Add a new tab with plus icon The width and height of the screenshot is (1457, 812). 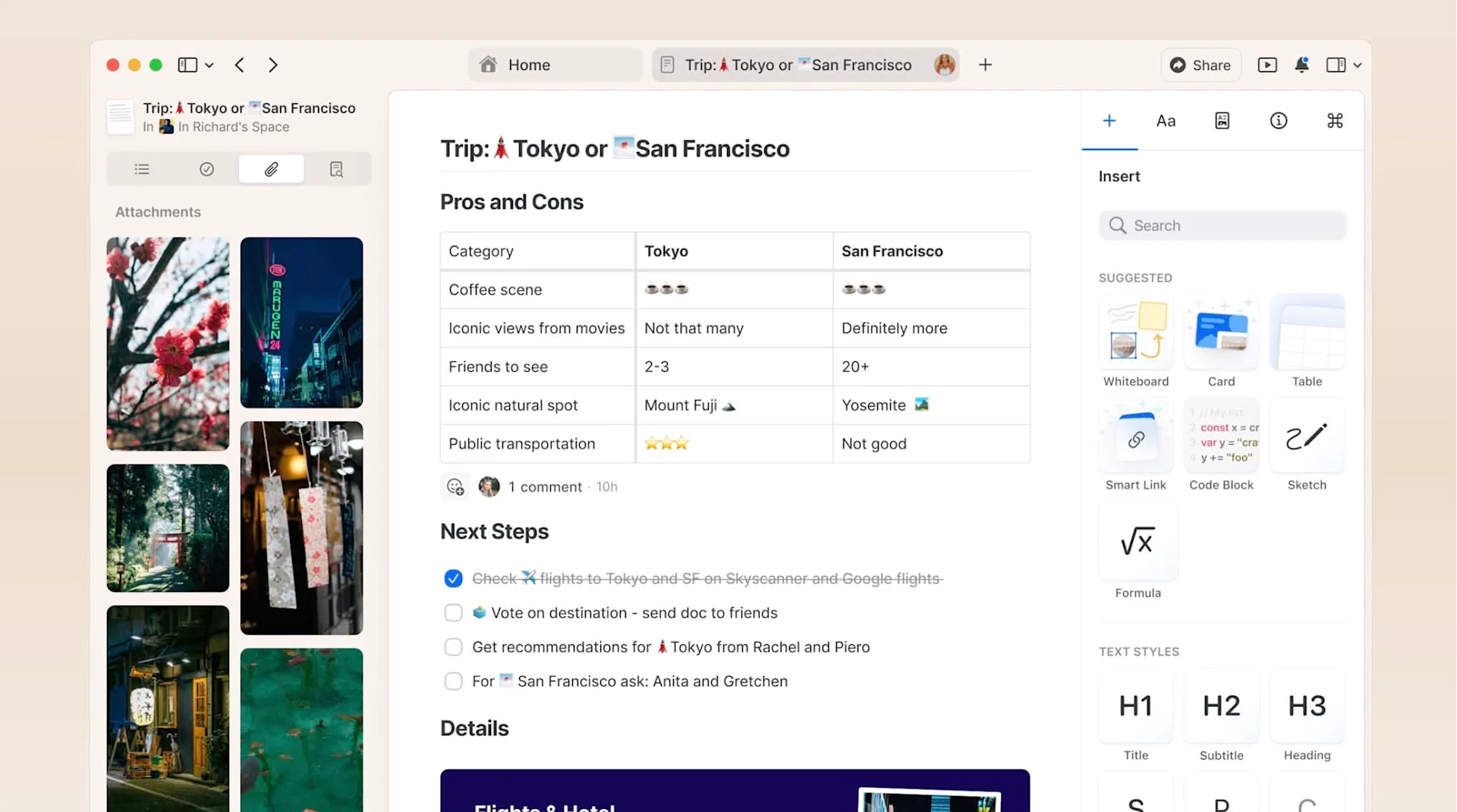(985, 65)
